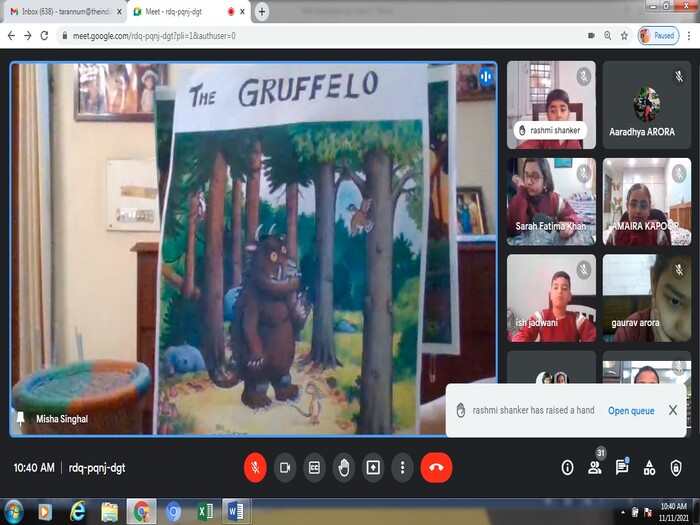Screen dimensions: 700x525
Task: Open chat with everyone panel
Action: point(622,467)
